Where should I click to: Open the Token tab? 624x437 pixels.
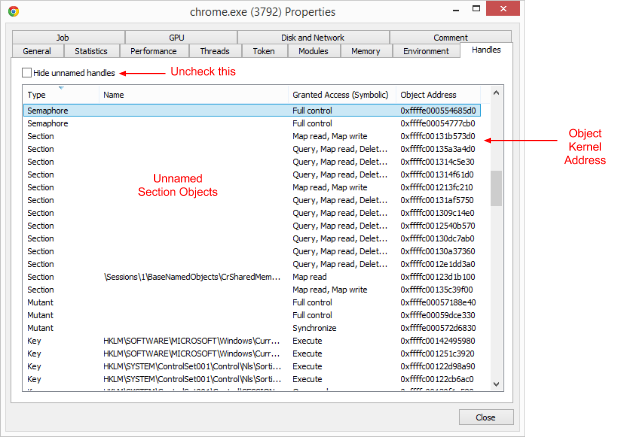pyautogui.click(x=264, y=51)
